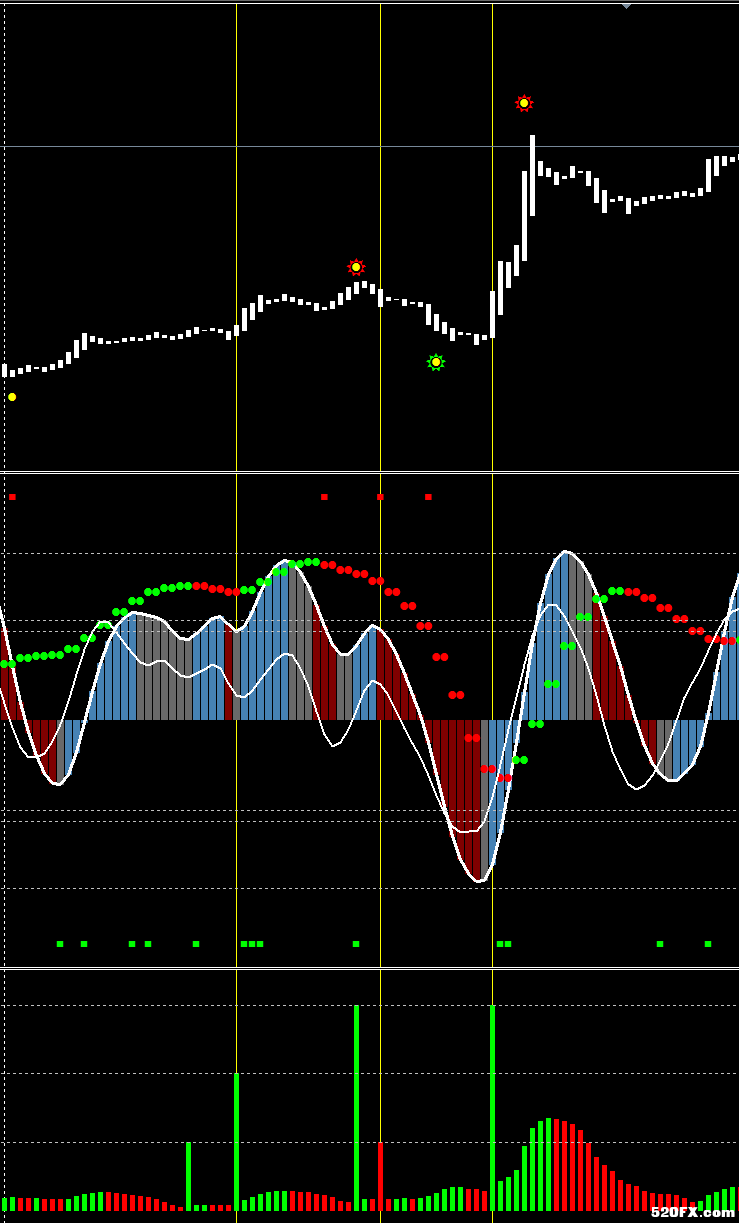Select the grey horizontal price level line
The height and width of the screenshot is (1223, 739).
click(x=369, y=146)
